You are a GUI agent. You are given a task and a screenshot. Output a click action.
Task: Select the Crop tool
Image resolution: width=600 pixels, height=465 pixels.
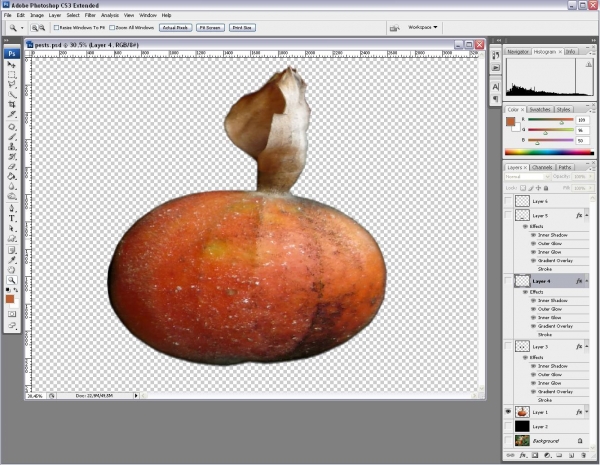pos(12,104)
